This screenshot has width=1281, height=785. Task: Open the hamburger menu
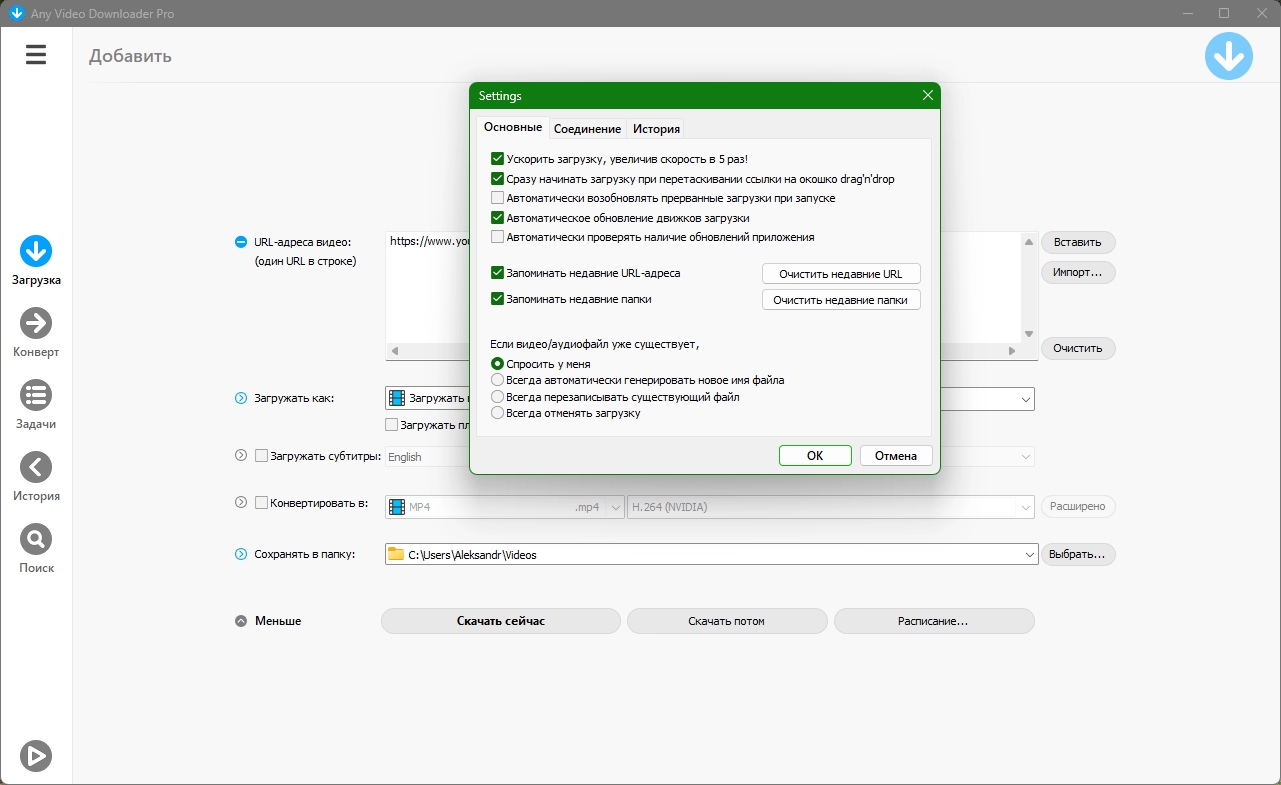click(36, 54)
